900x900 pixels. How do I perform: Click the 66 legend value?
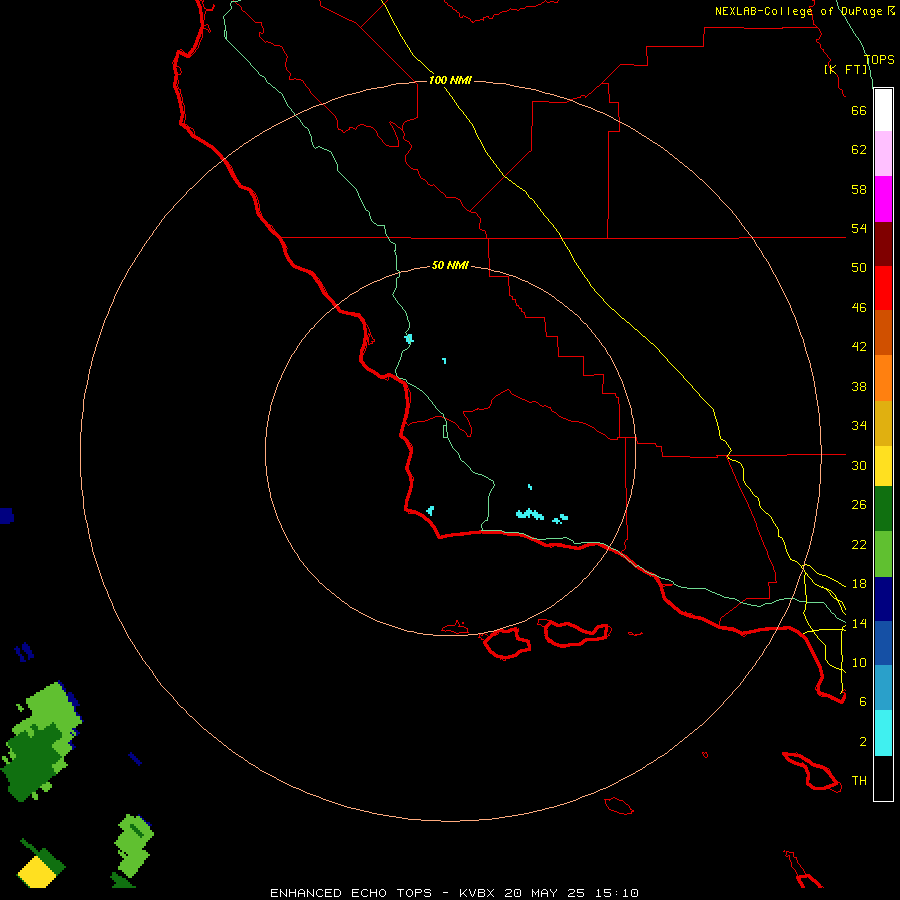859,110
